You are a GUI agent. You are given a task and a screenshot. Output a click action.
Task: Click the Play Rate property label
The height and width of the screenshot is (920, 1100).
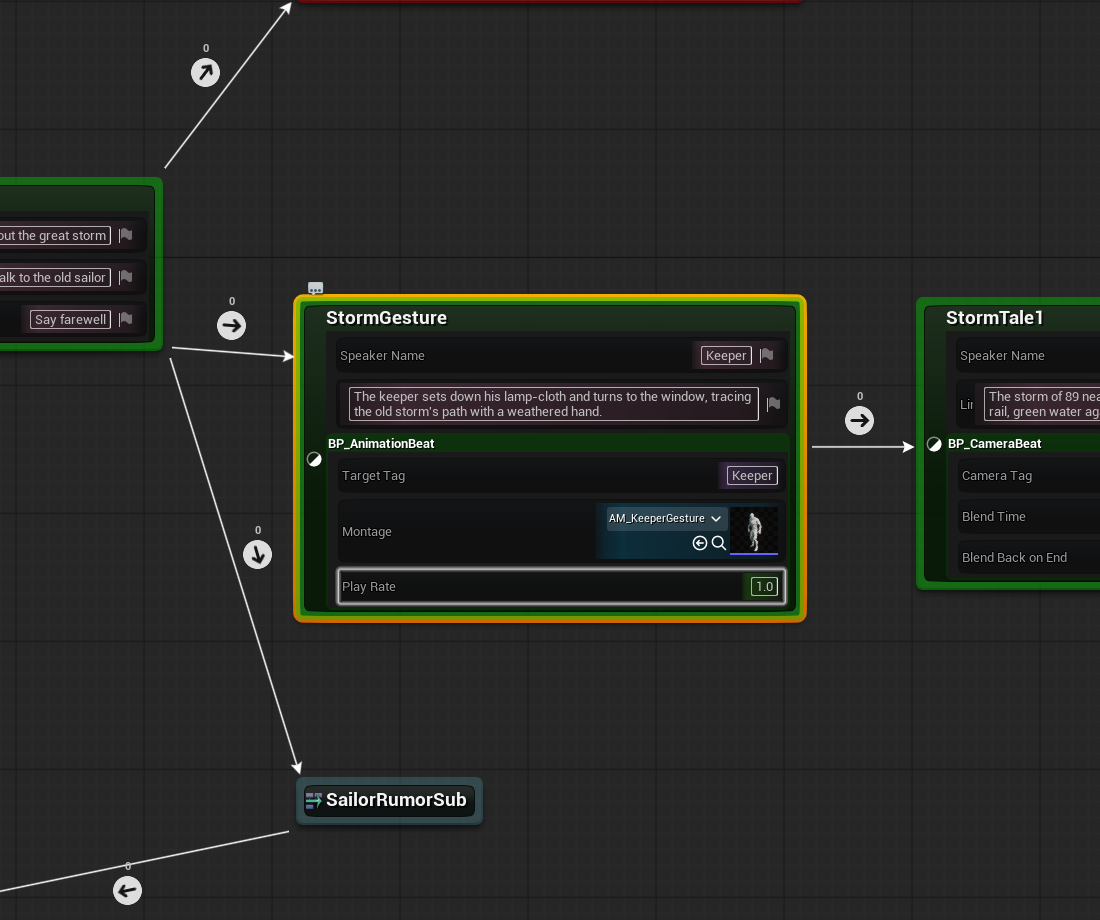(369, 587)
